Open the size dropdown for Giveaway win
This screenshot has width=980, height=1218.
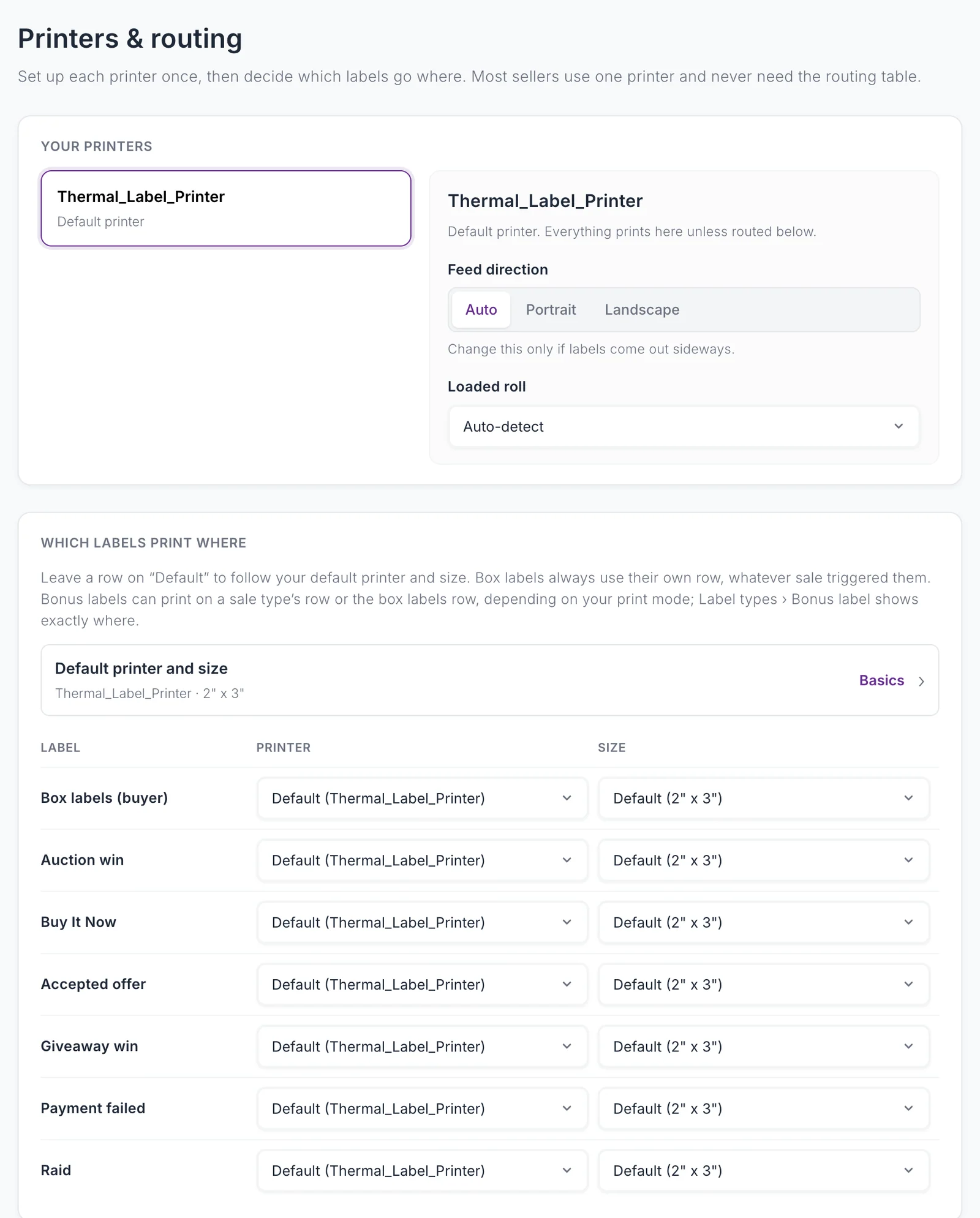764,1047
